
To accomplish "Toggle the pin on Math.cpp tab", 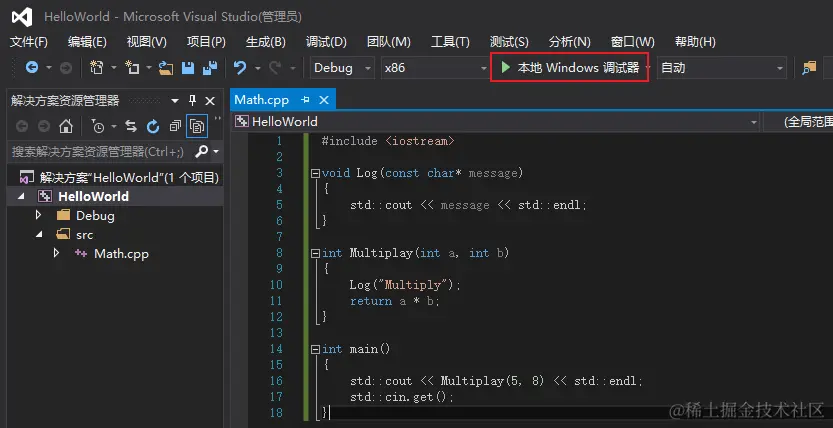I will [305, 100].
